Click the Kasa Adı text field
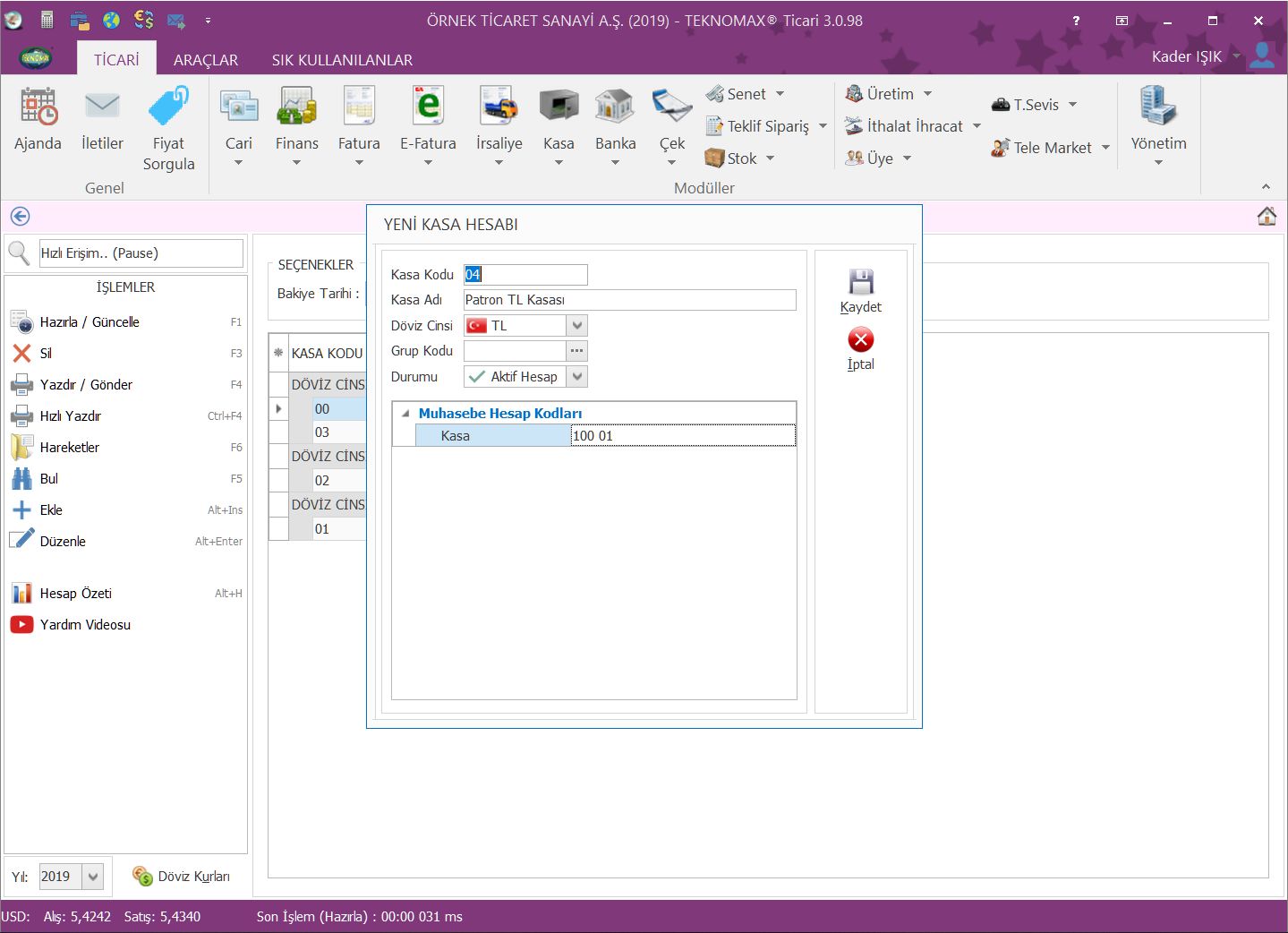Viewport: 1288px width, 933px height. coord(629,300)
